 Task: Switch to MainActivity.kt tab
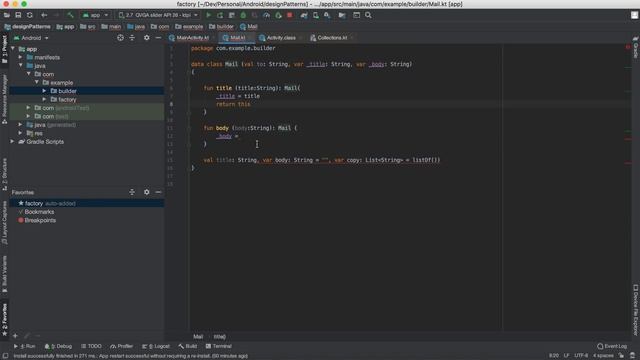pos(192,38)
